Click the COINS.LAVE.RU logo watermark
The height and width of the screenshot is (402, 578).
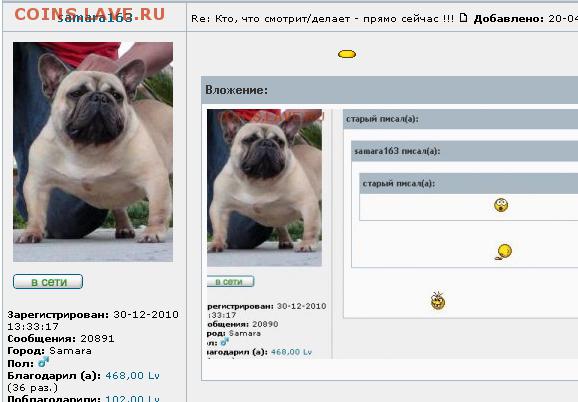tap(90, 14)
